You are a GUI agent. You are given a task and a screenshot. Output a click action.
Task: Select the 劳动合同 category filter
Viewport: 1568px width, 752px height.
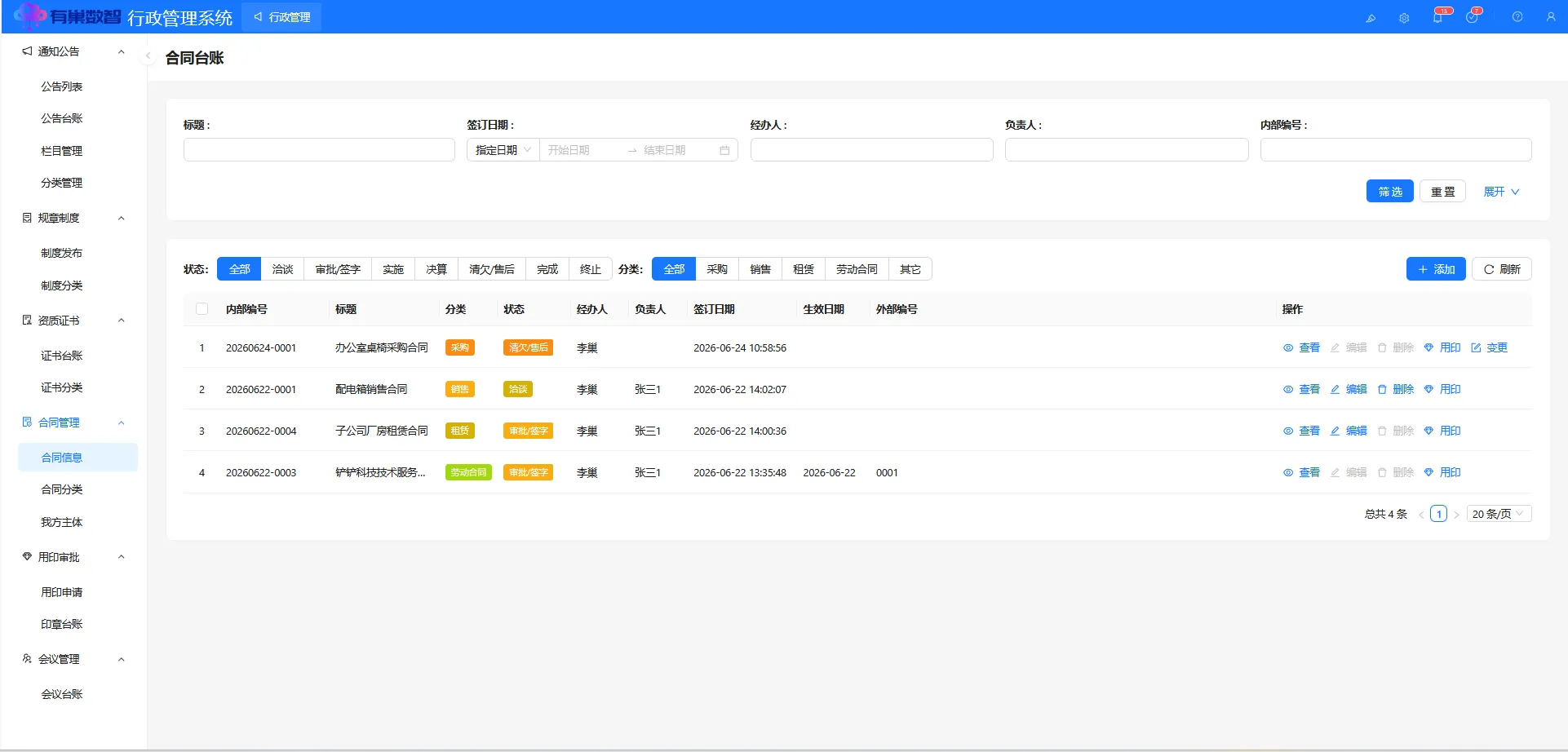(x=857, y=269)
